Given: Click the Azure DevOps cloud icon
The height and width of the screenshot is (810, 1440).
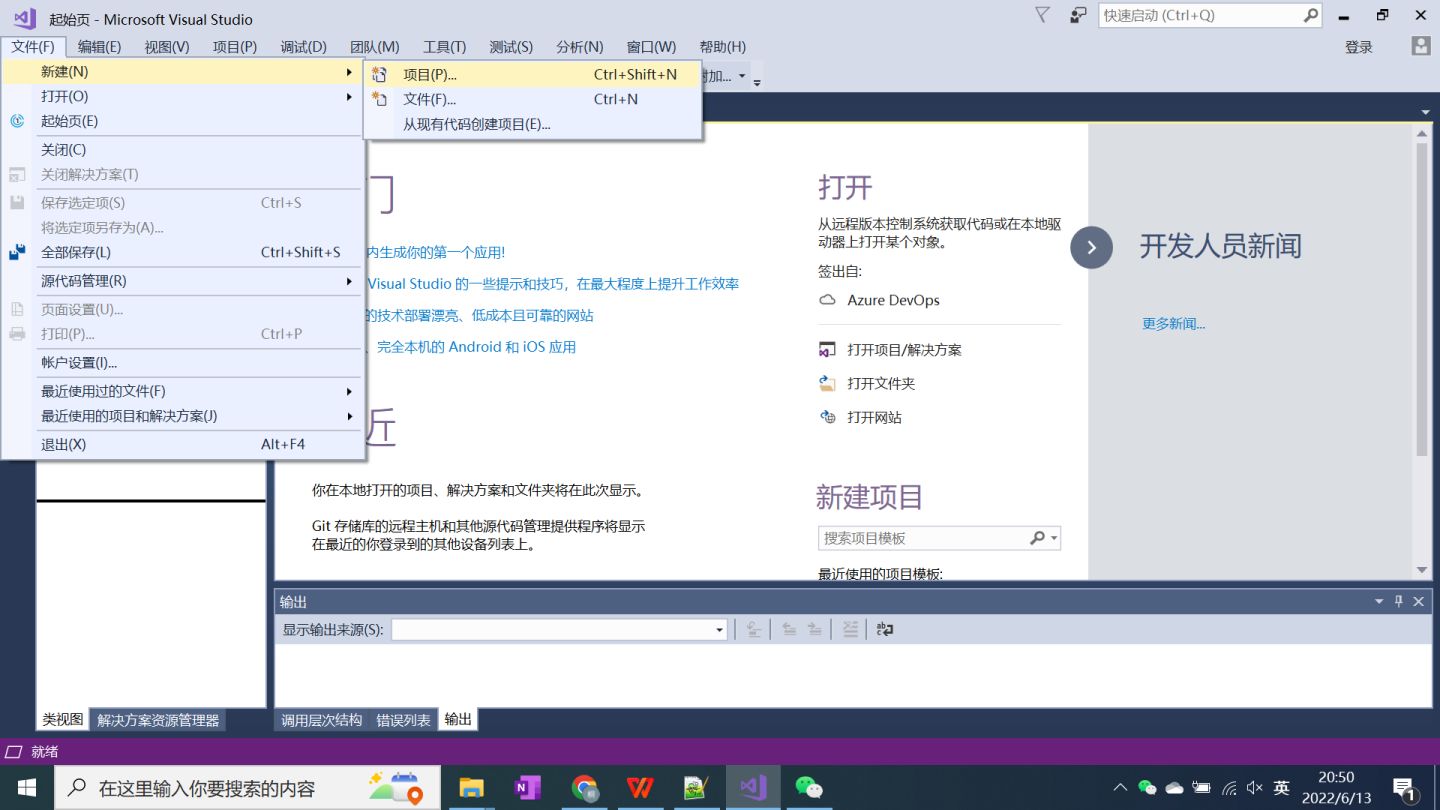Looking at the screenshot, I should [827, 300].
